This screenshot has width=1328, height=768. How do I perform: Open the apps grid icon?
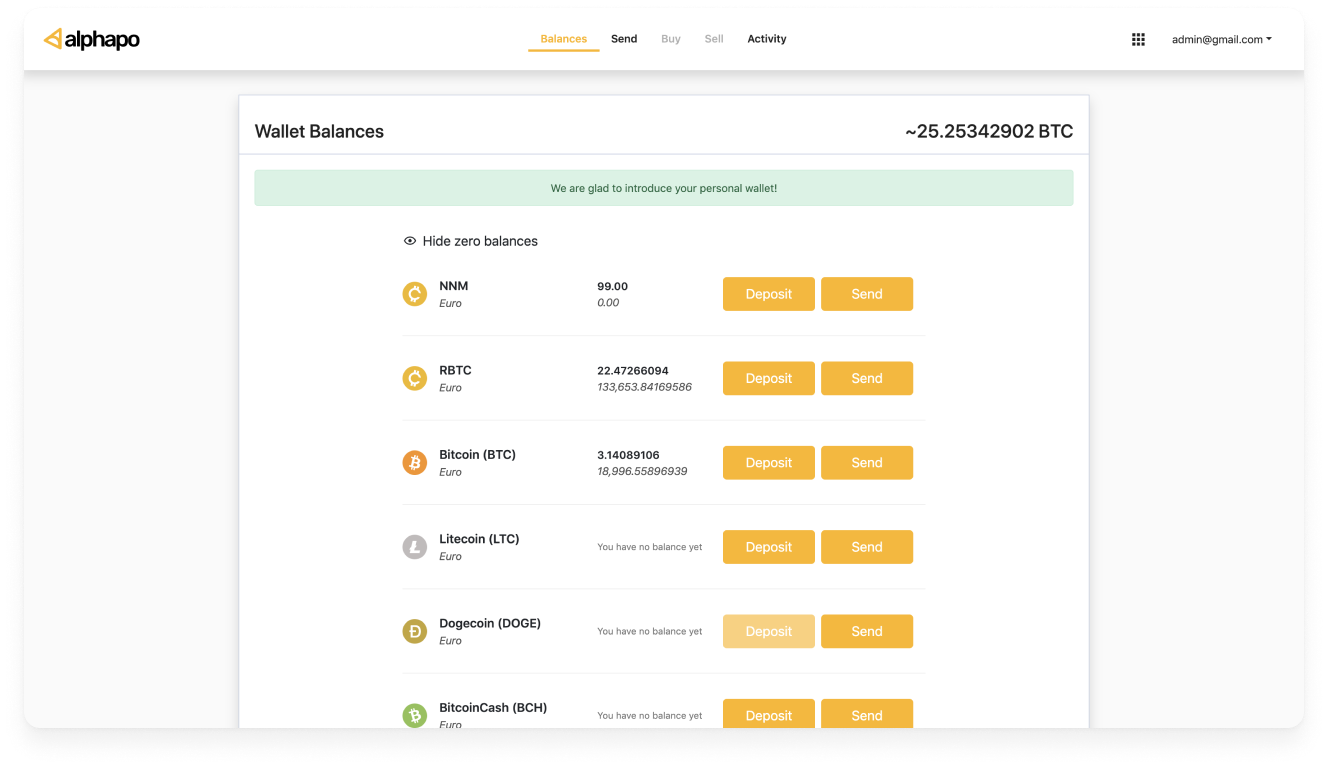point(1138,39)
